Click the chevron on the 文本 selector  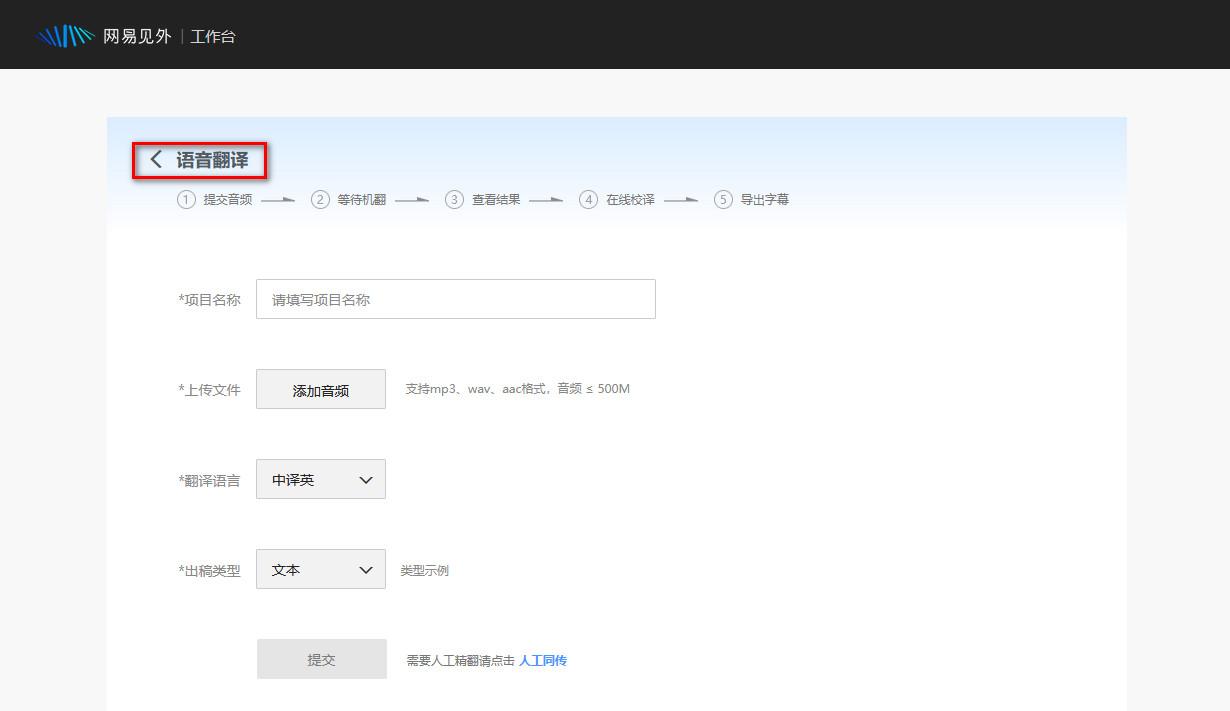pyautogui.click(x=364, y=569)
